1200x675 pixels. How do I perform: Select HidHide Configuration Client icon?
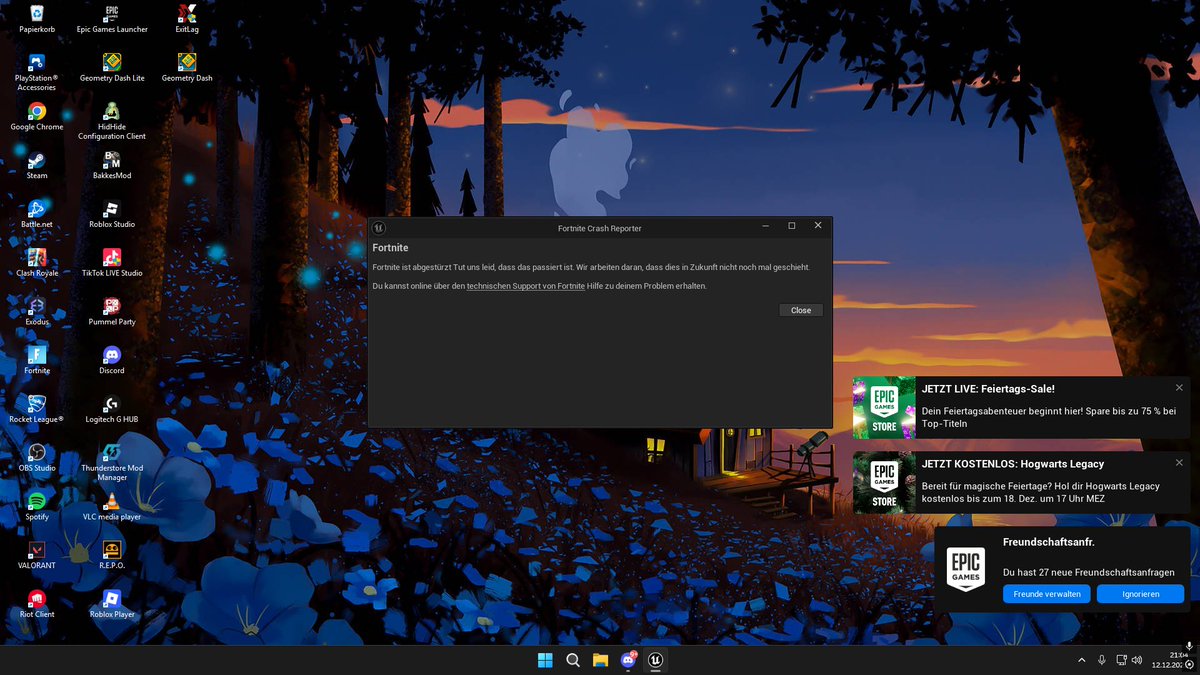point(112,121)
